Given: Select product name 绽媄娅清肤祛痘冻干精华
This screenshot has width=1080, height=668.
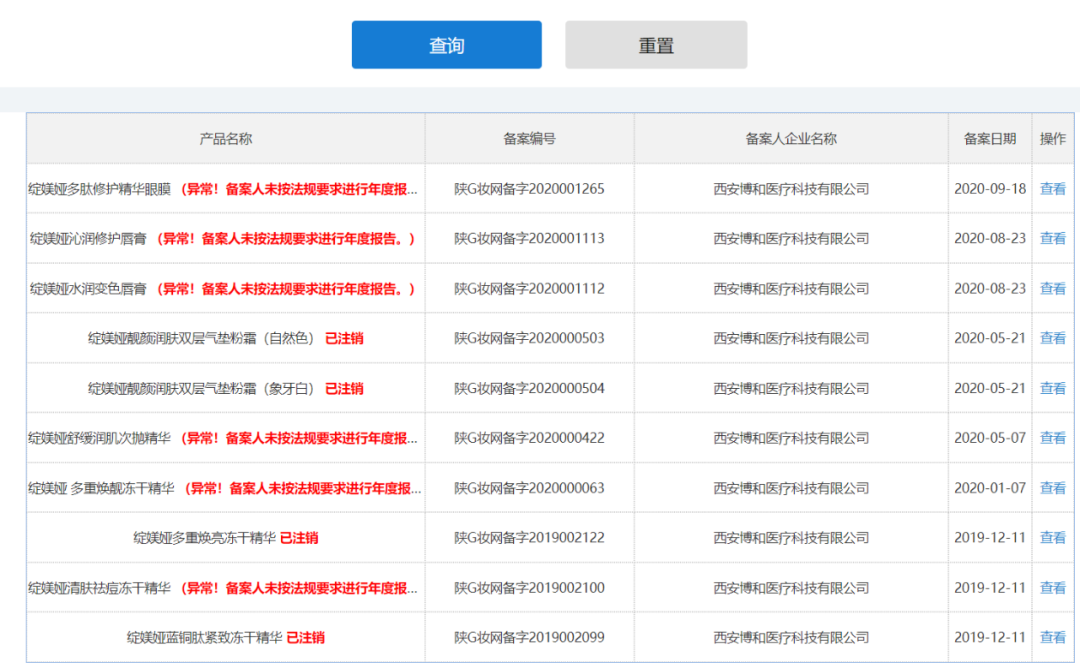Looking at the screenshot, I should (99, 588).
